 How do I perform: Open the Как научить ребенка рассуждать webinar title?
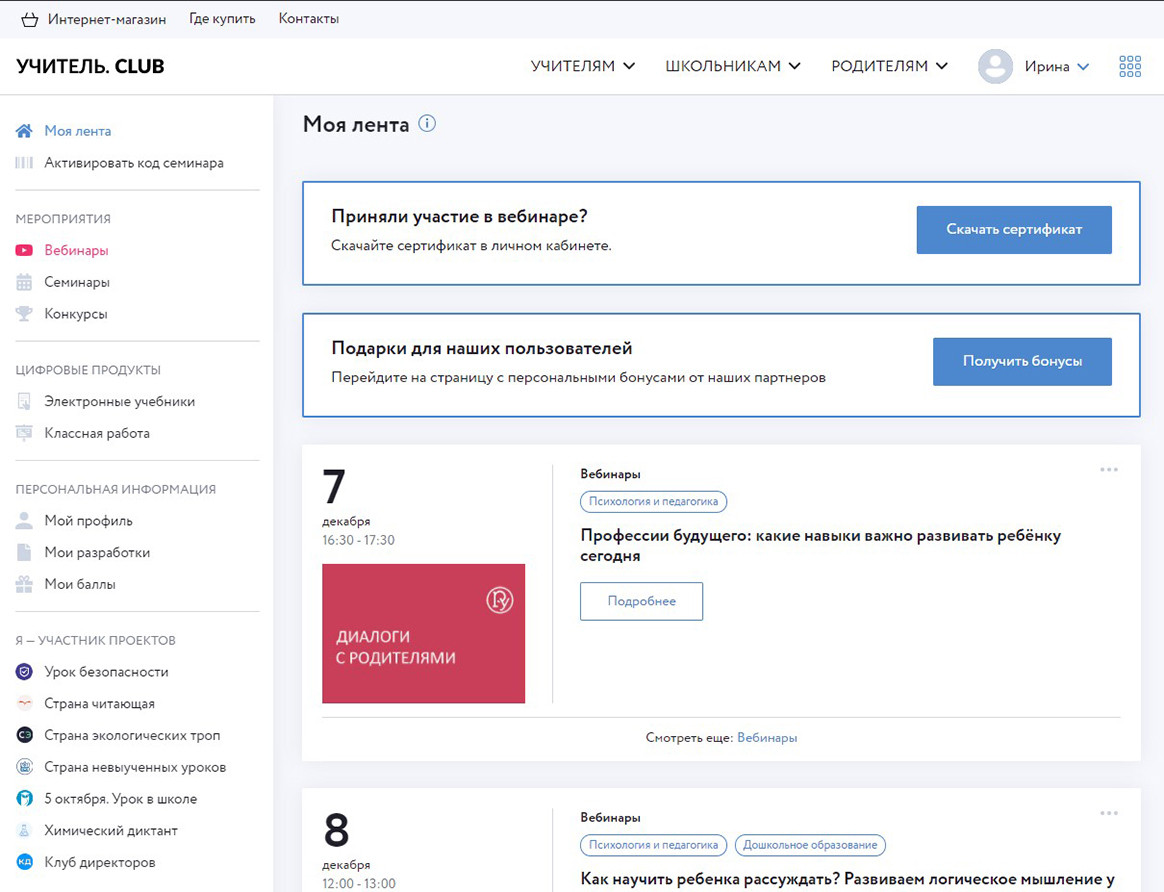847,879
